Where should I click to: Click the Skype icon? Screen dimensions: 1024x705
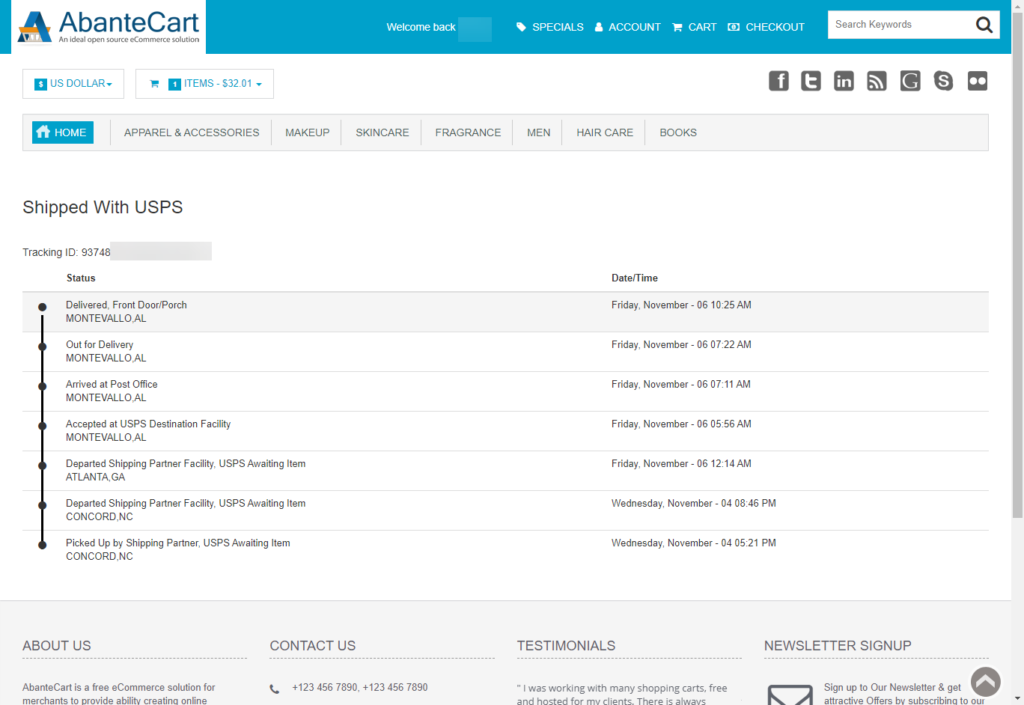pos(943,81)
